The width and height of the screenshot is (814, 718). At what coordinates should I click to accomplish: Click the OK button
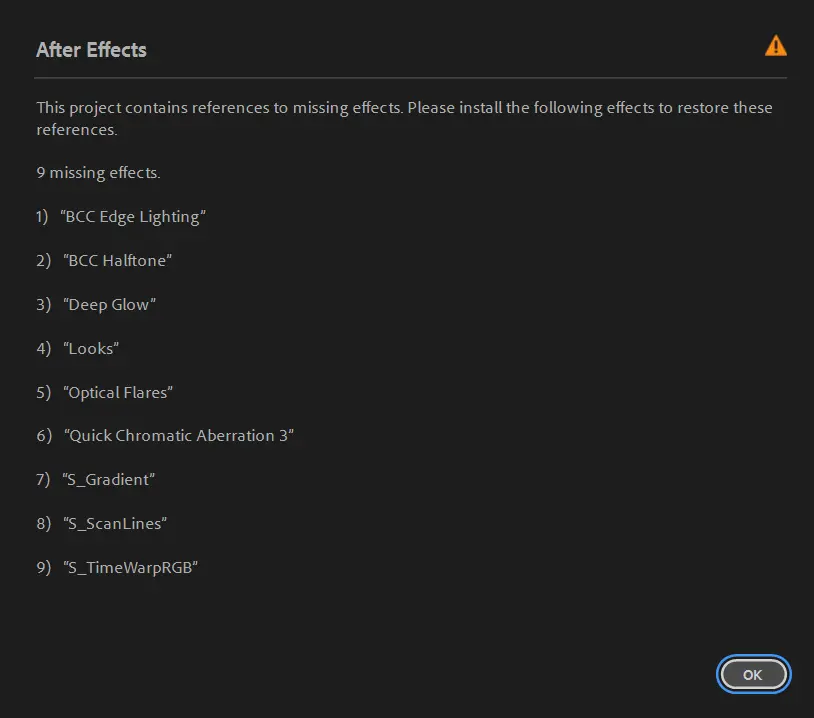coord(753,675)
